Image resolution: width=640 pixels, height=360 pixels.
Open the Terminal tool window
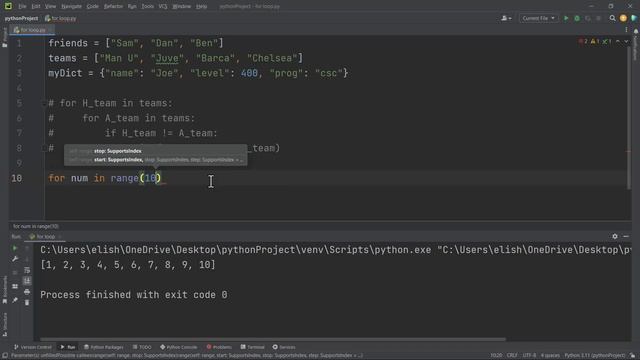tap(253, 347)
